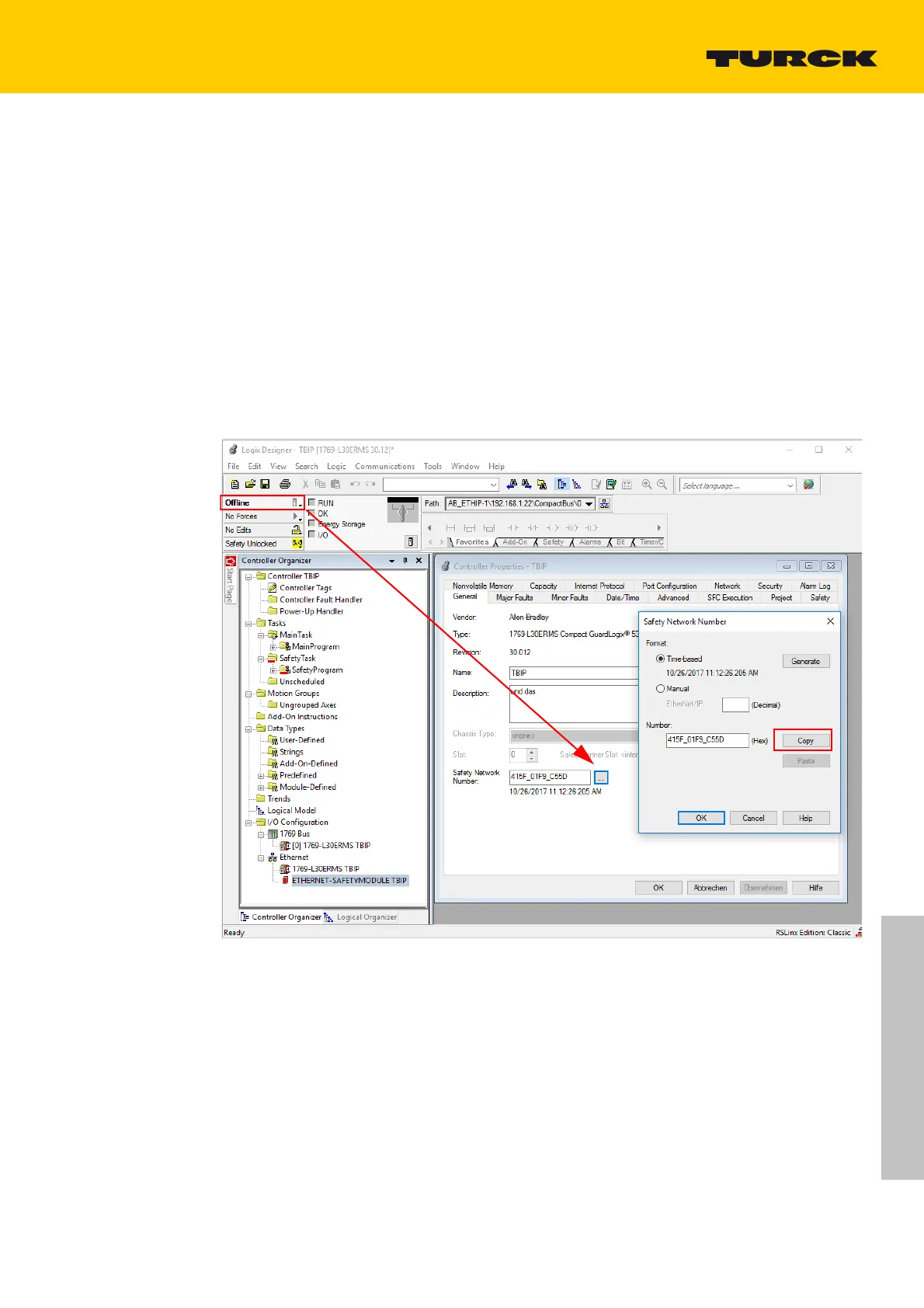Open the Path combo box dropdown

589,503
